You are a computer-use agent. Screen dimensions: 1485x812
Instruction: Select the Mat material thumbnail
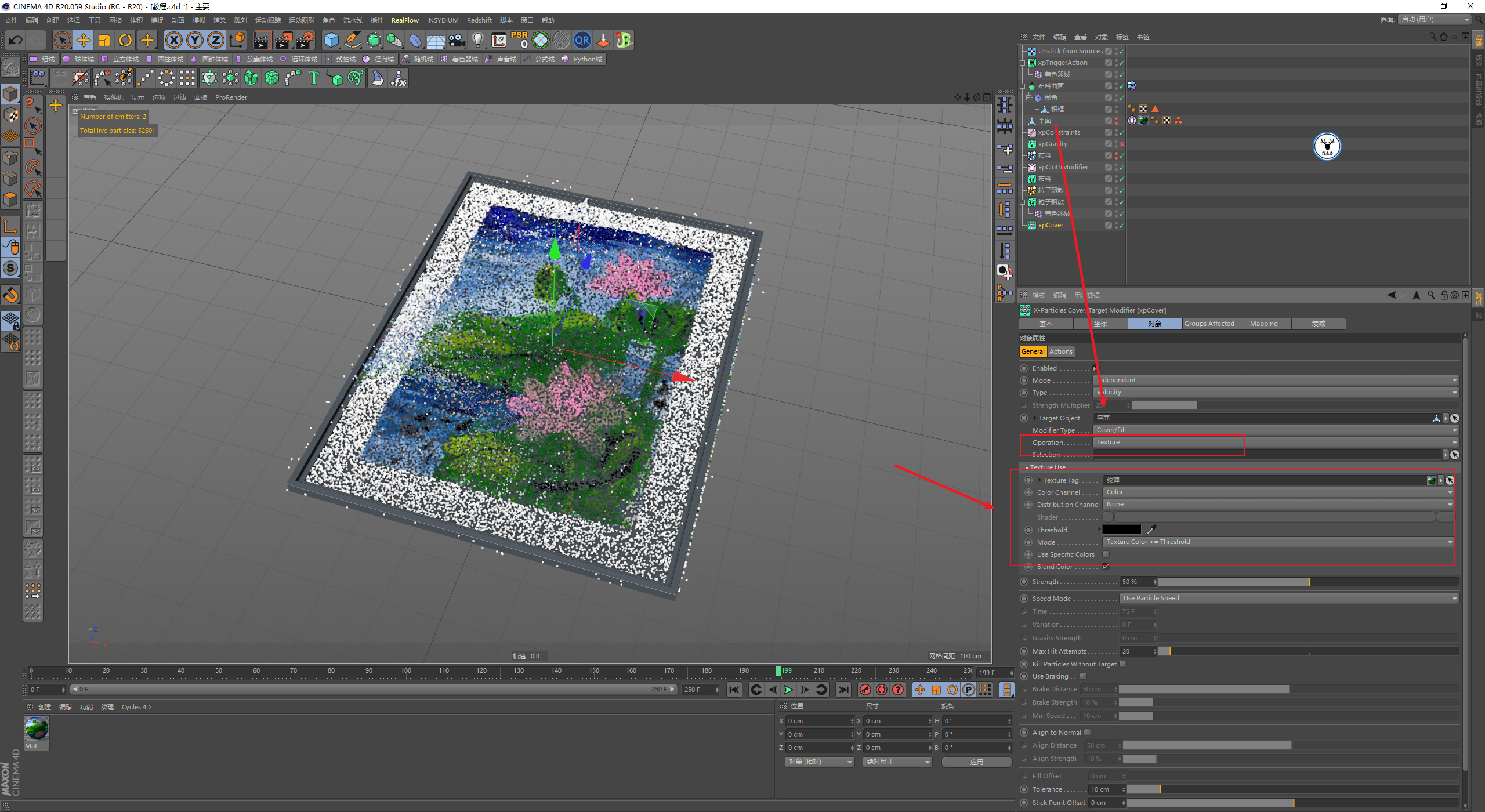coord(37,728)
